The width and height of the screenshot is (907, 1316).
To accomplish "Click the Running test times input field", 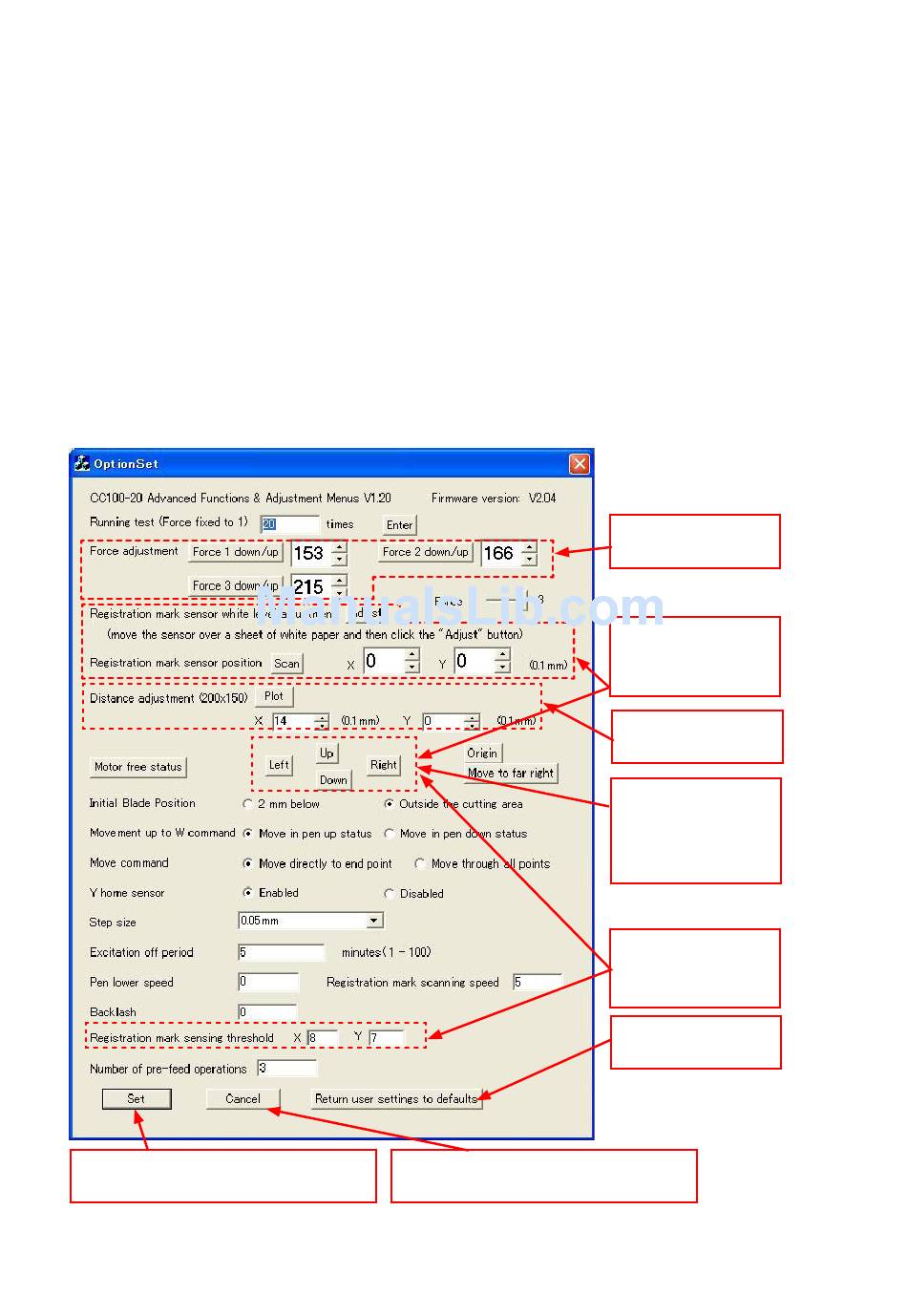I will 290,524.
